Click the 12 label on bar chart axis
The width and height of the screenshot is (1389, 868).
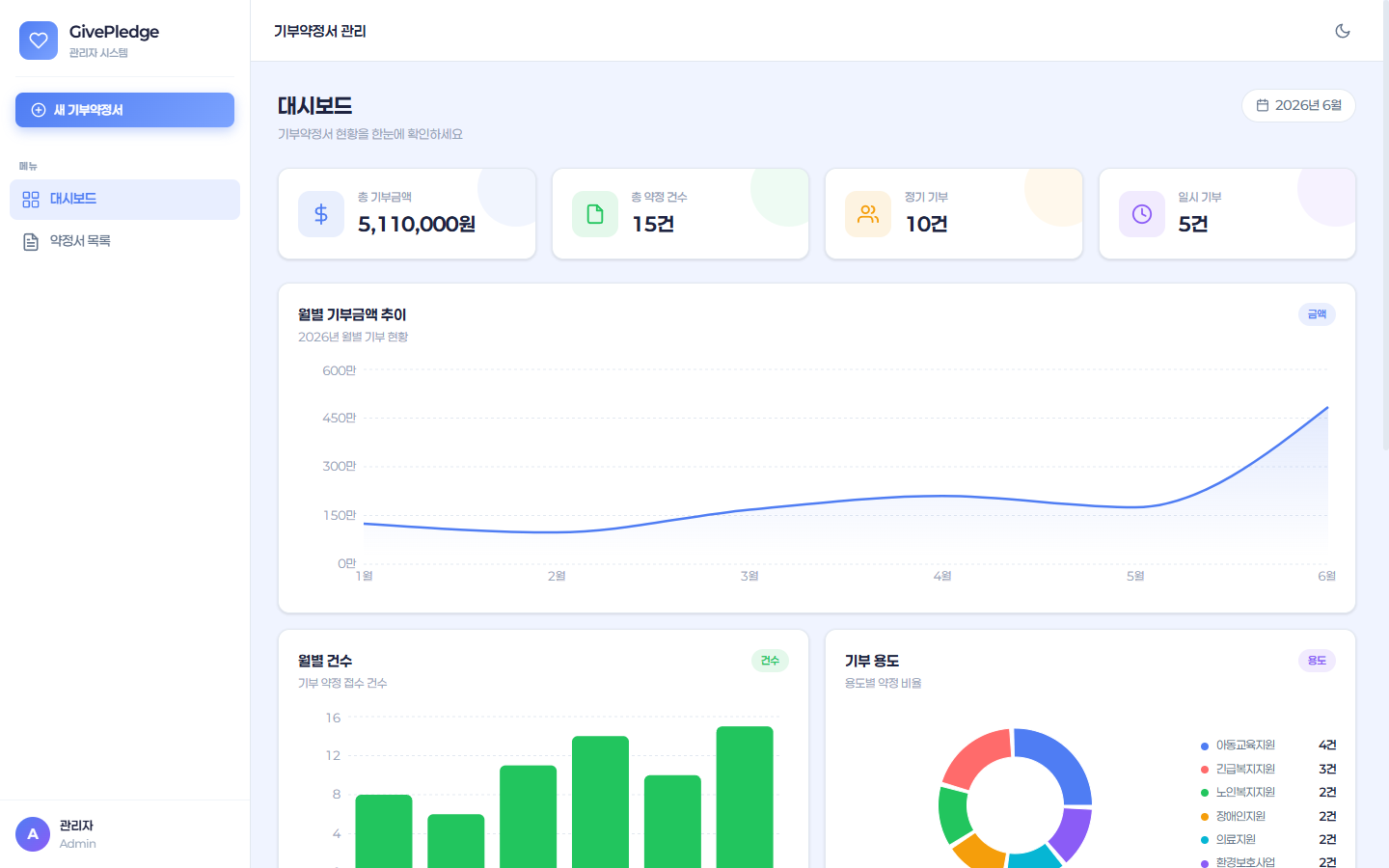coord(333,755)
